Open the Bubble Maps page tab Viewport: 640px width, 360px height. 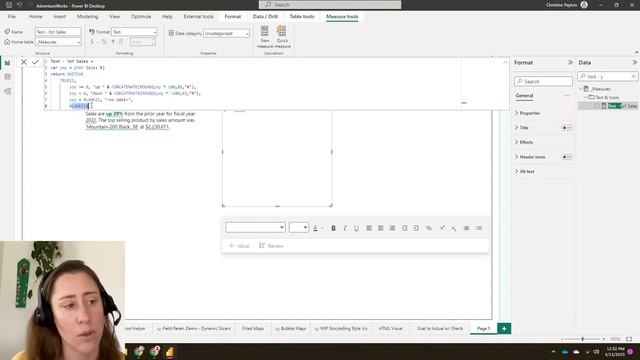tap(290, 329)
